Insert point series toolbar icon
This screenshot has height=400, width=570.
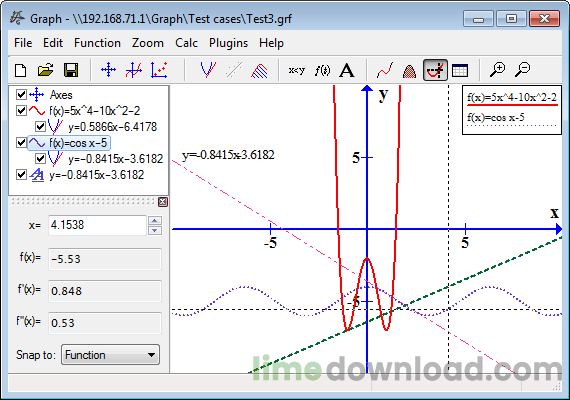[159, 70]
